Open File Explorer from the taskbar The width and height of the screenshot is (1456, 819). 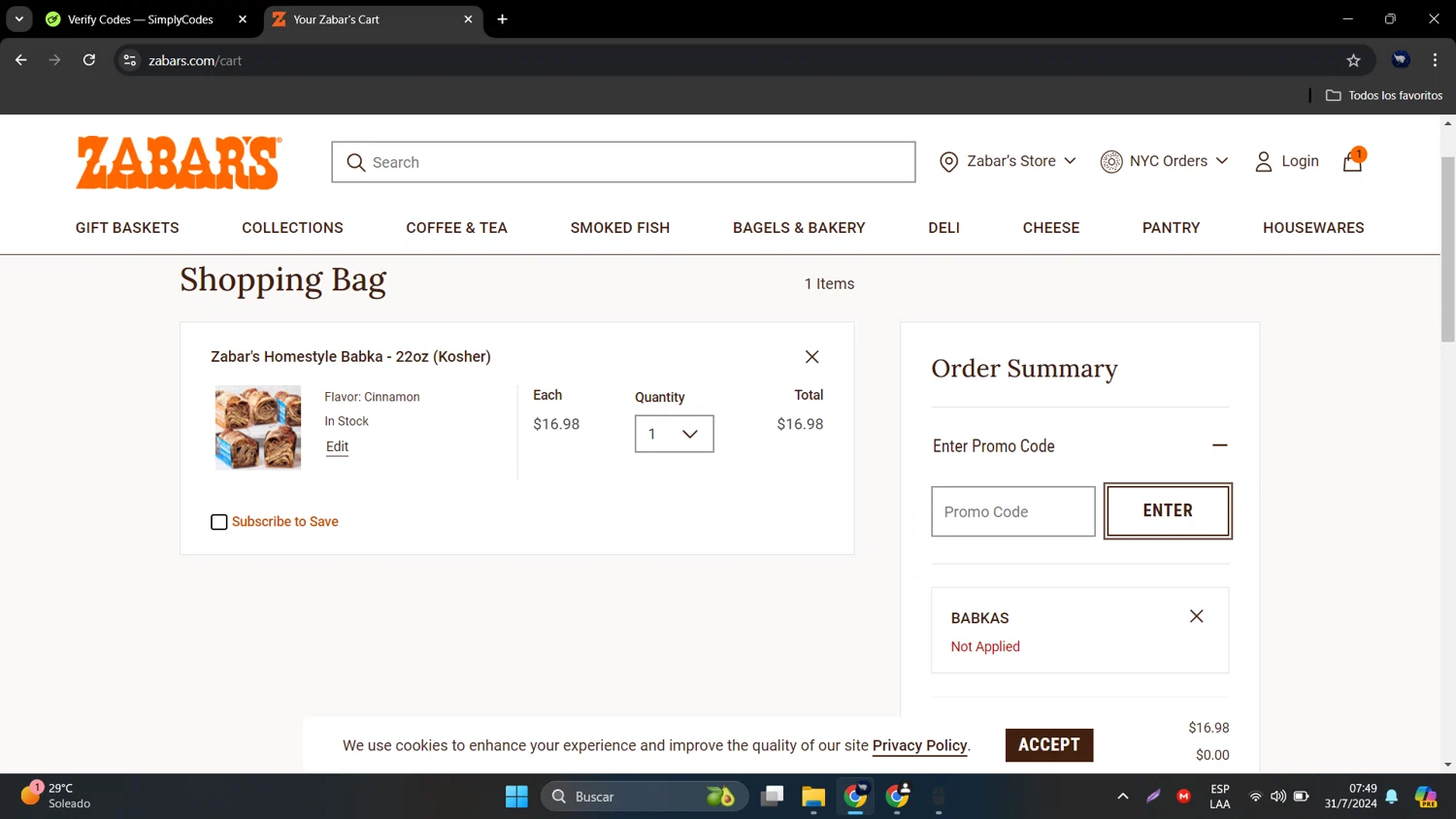[x=813, y=797]
